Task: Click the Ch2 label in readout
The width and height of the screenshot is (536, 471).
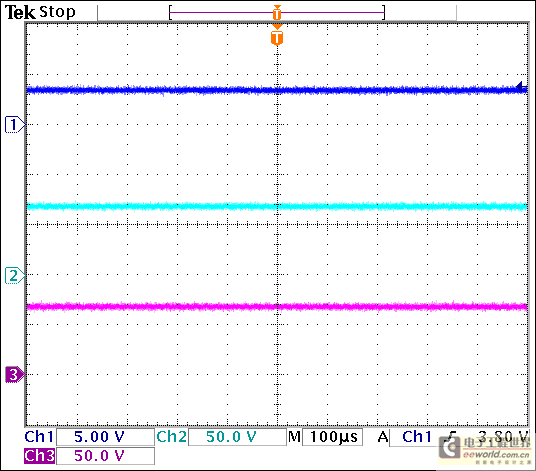Action: coord(172,437)
